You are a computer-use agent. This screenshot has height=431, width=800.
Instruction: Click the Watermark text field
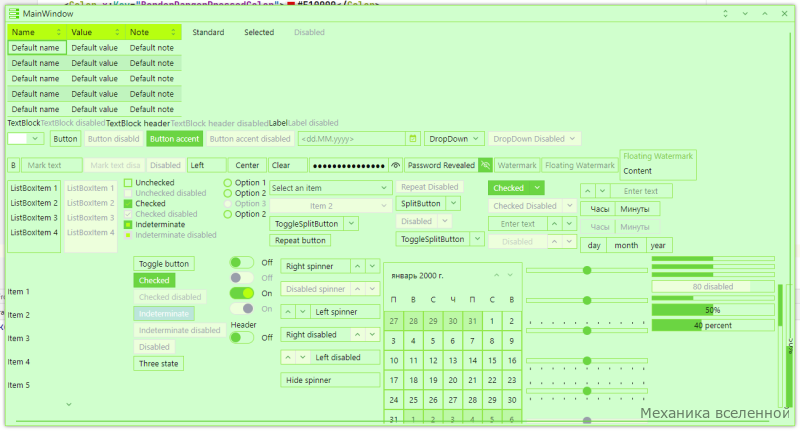pos(517,165)
